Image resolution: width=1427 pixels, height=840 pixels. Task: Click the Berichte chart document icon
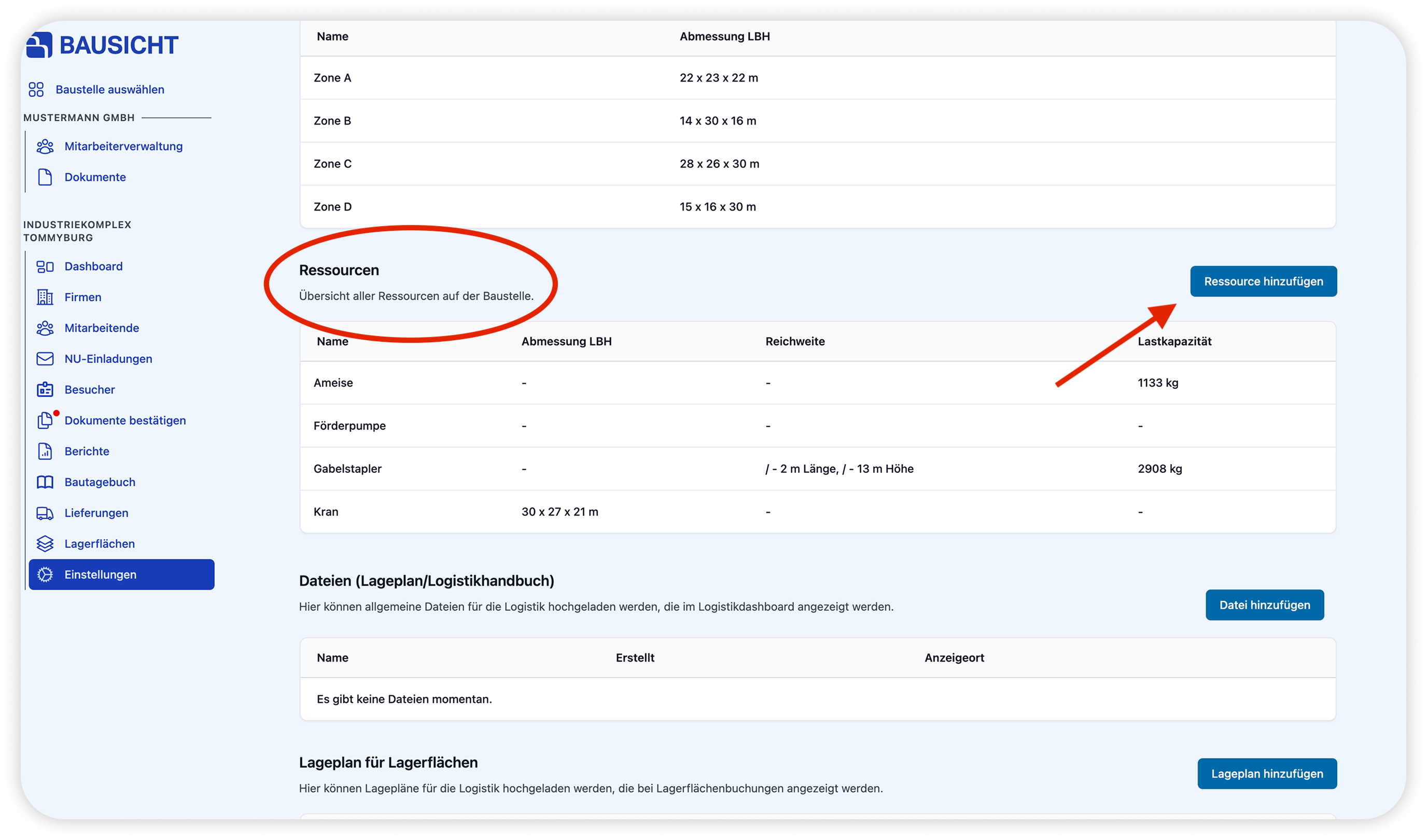(x=45, y=452)
